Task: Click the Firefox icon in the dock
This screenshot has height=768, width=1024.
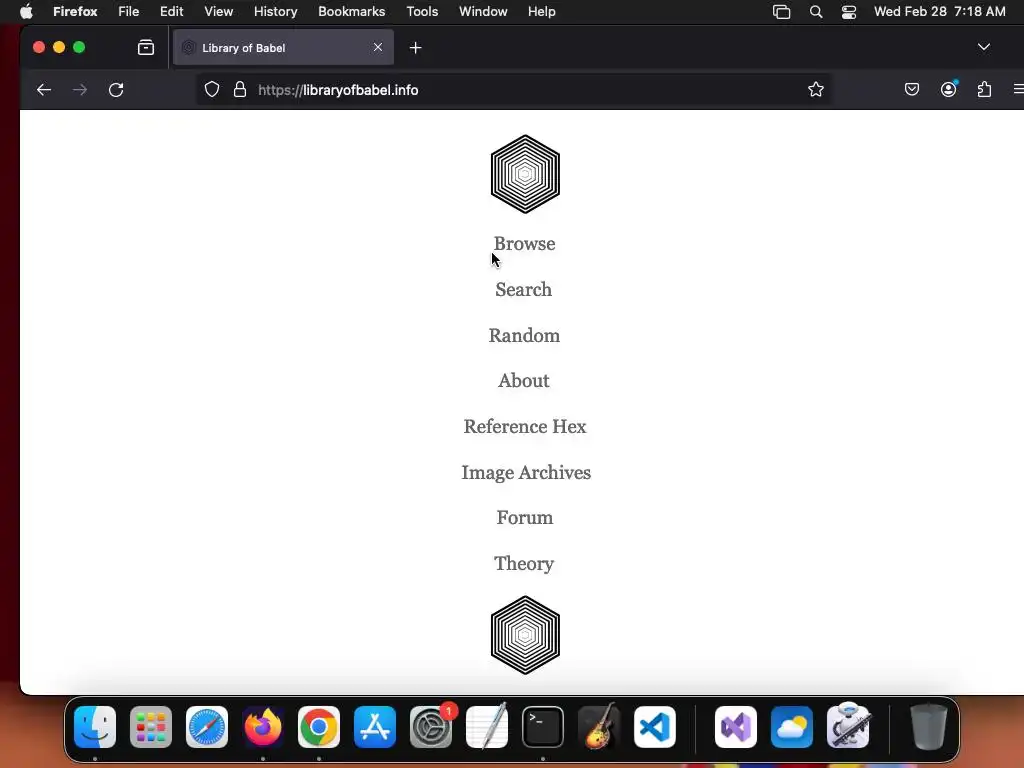Action: click(x=263, y=727)
